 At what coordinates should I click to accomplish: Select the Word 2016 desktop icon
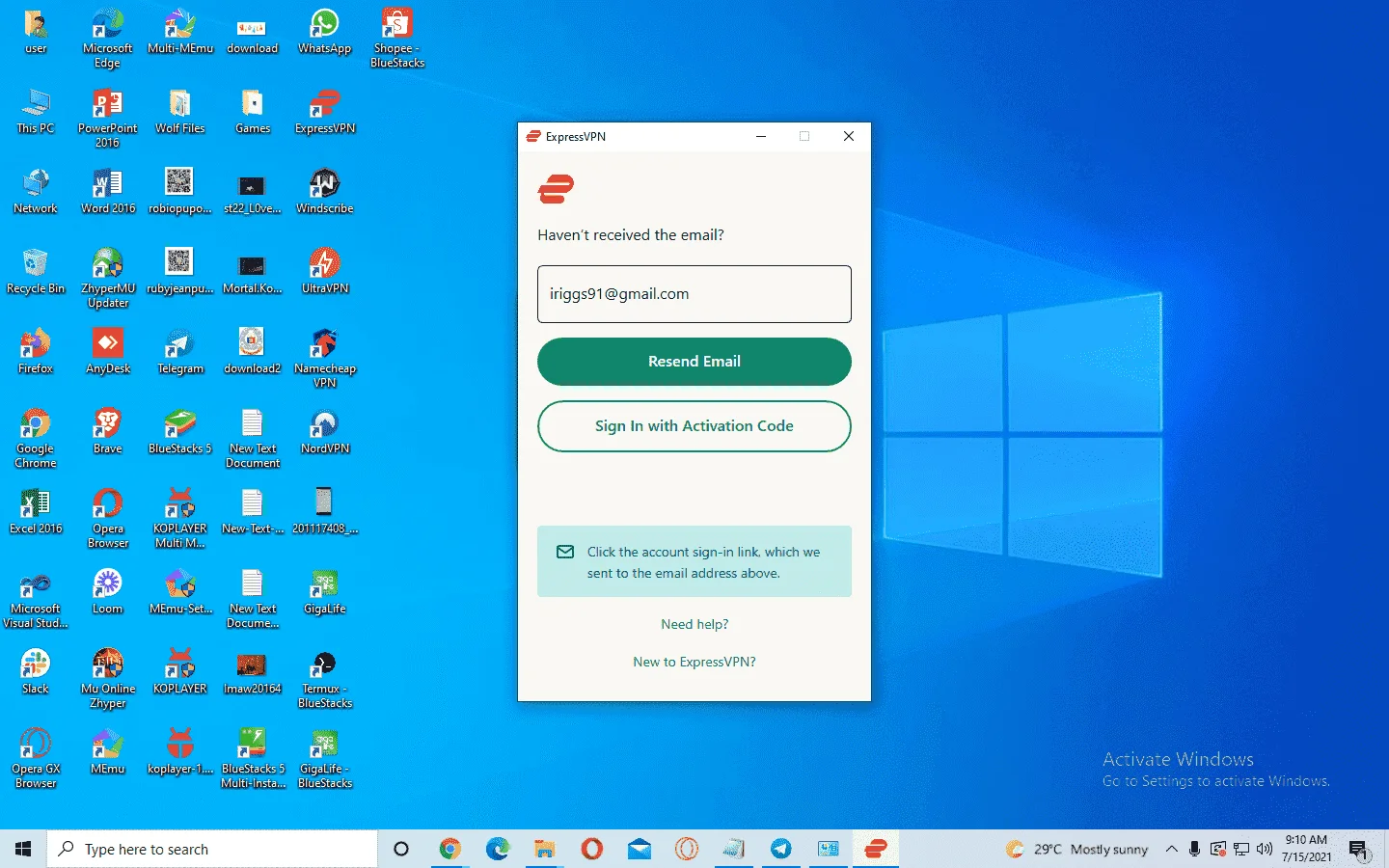(108, 191)
